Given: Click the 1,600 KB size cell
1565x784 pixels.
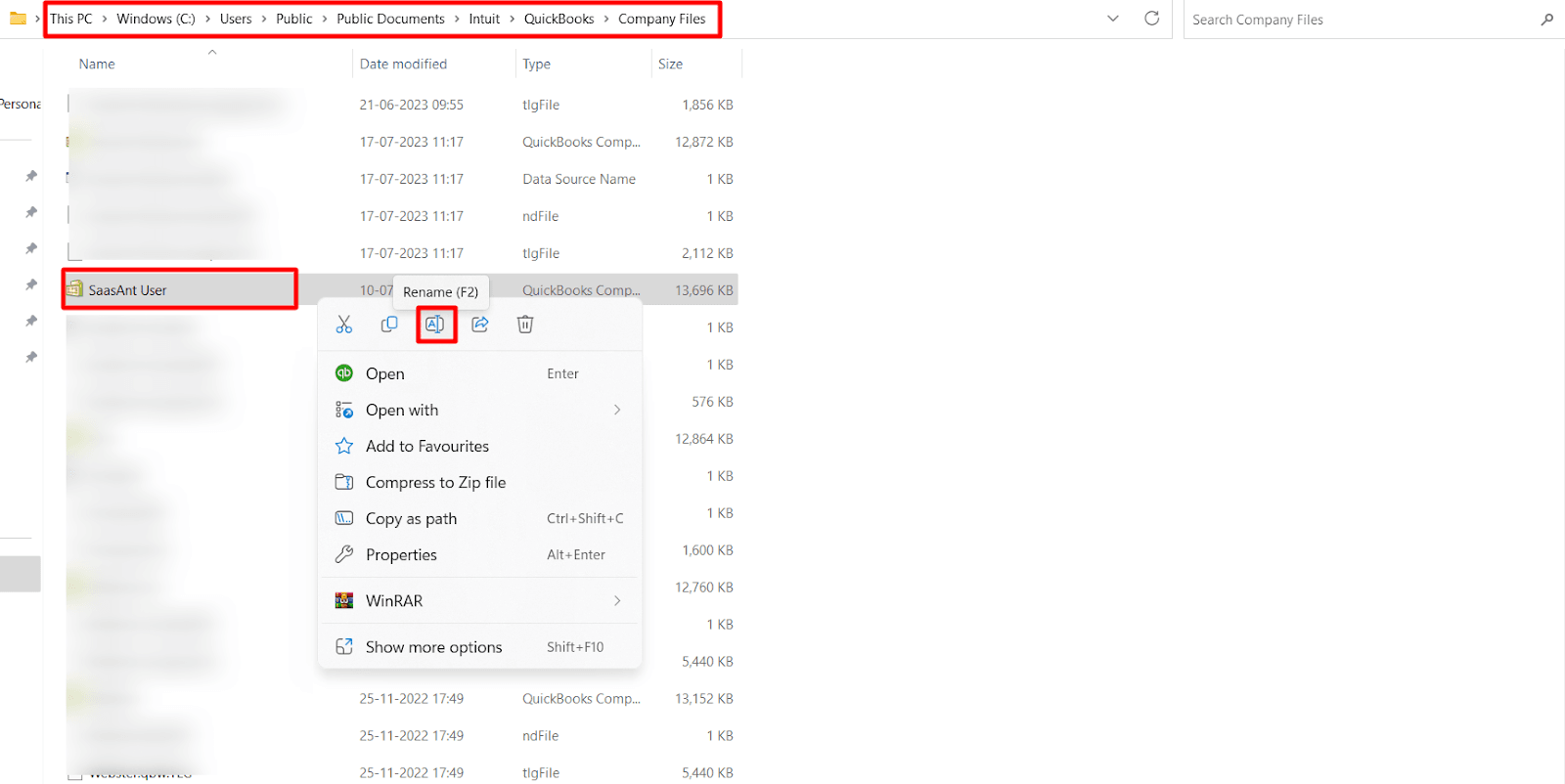Looking at the screenshot, I should (x=707, y=550).
